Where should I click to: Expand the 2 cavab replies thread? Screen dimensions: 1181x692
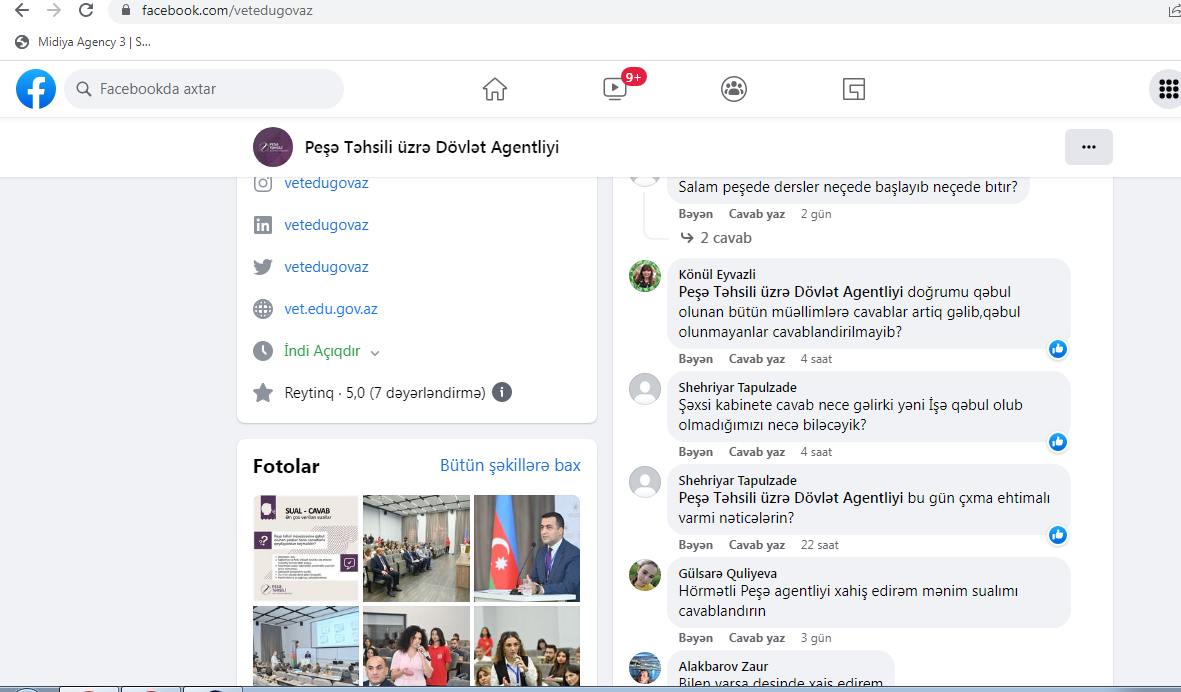coord(716,238)
